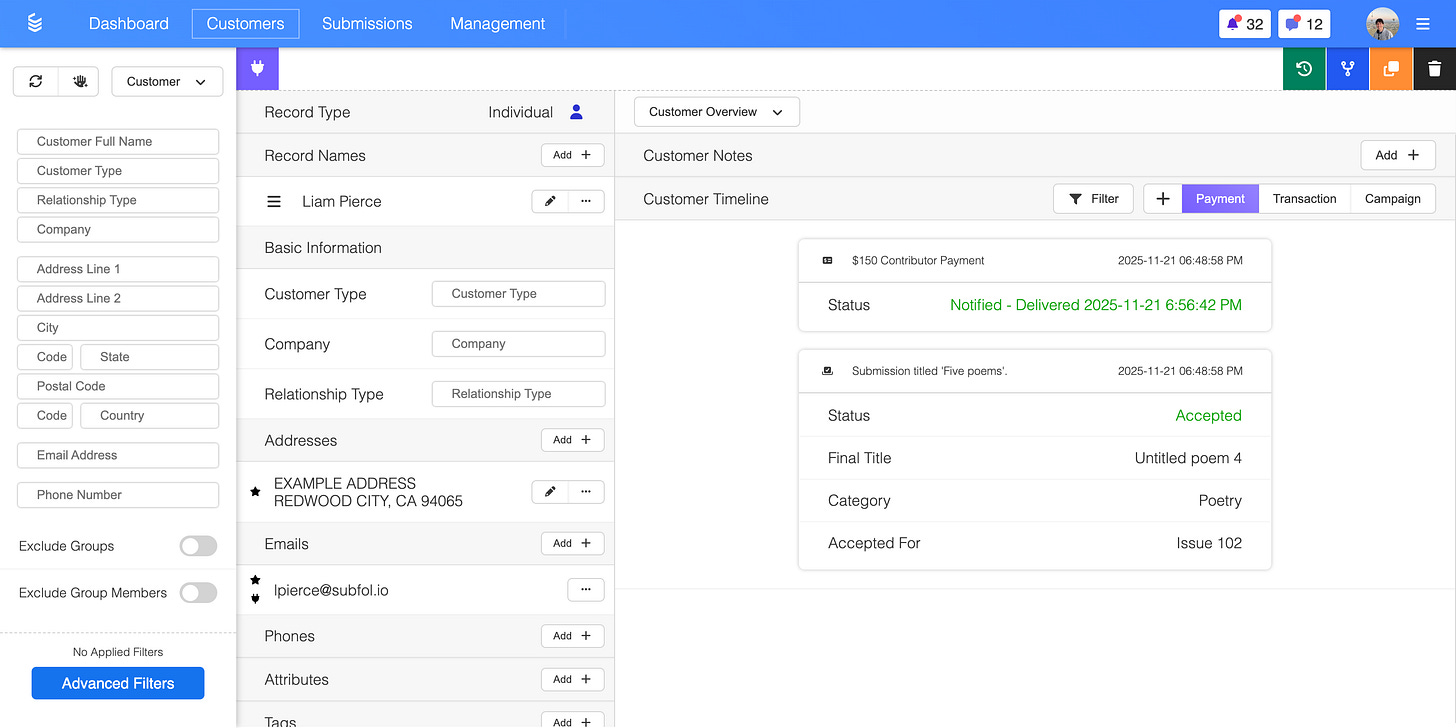Open the Submissions menu
The image size is (1456, 728).
point(367,24)
